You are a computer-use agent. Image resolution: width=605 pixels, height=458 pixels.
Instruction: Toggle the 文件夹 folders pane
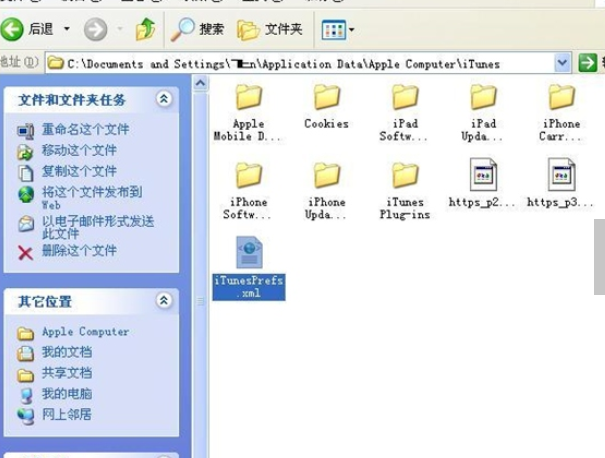[x=270, y=29]
